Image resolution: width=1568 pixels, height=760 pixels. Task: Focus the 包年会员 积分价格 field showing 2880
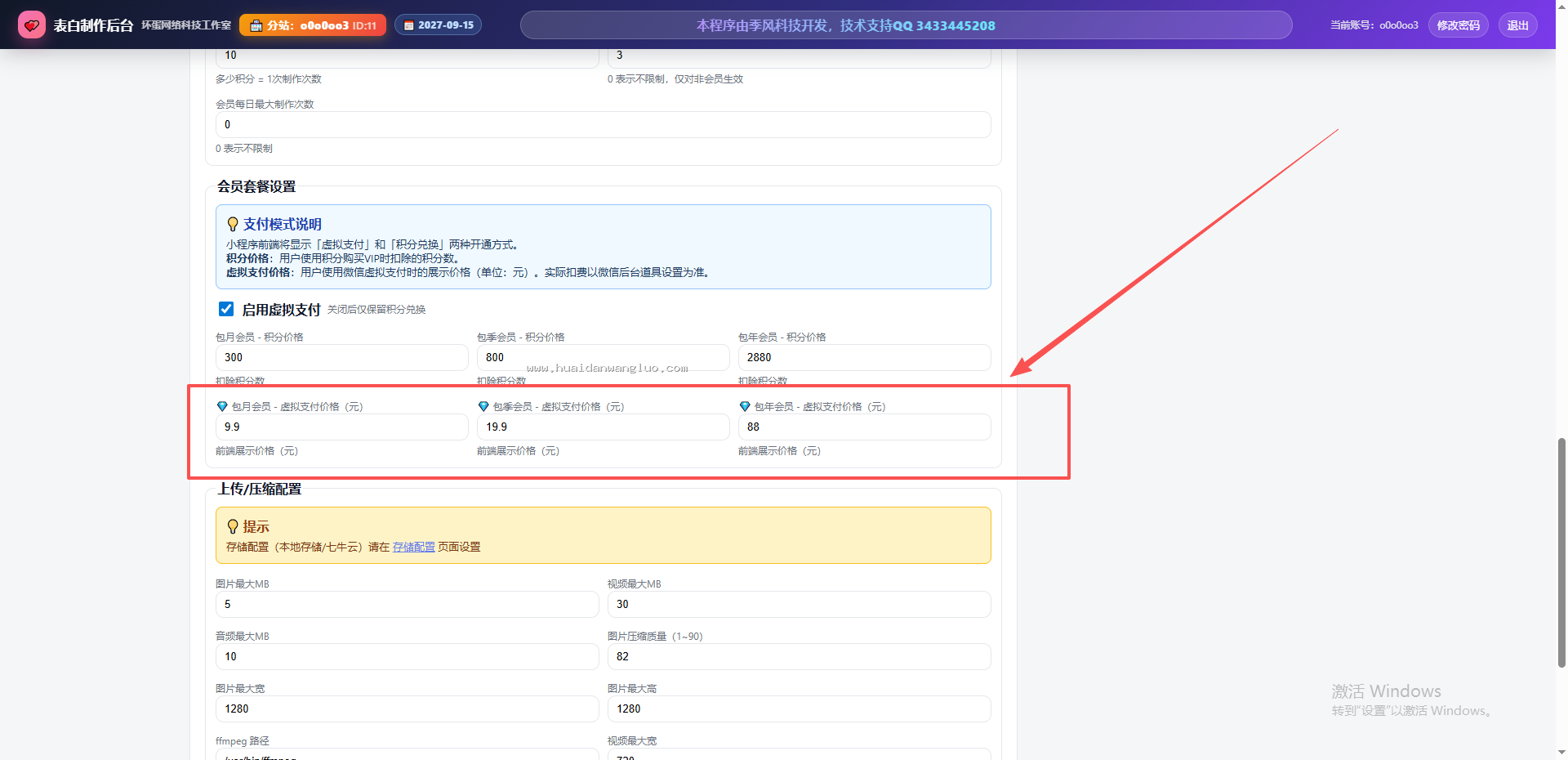tap(865, 357)
